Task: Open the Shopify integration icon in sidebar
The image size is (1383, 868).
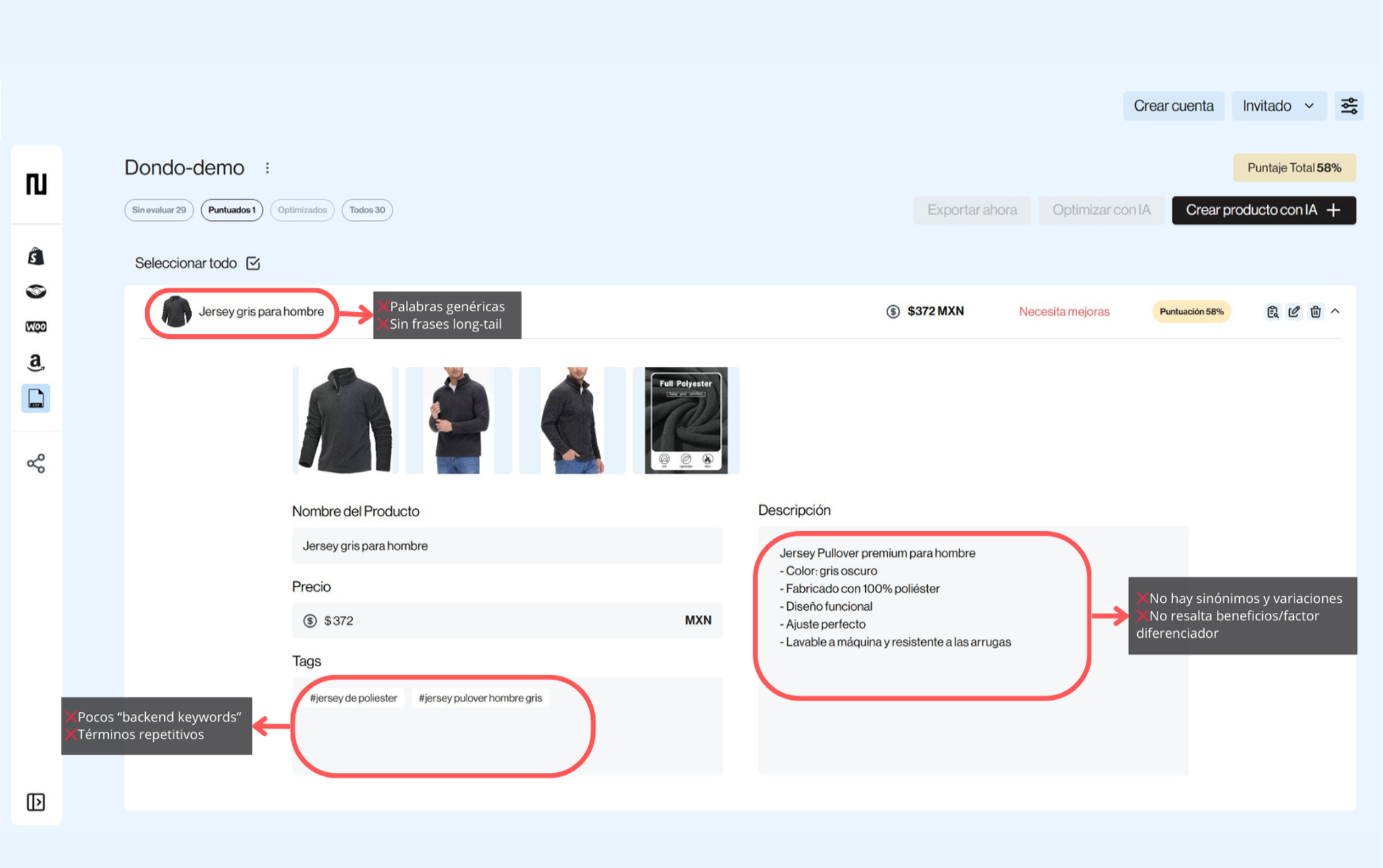Action: point(36,256)
